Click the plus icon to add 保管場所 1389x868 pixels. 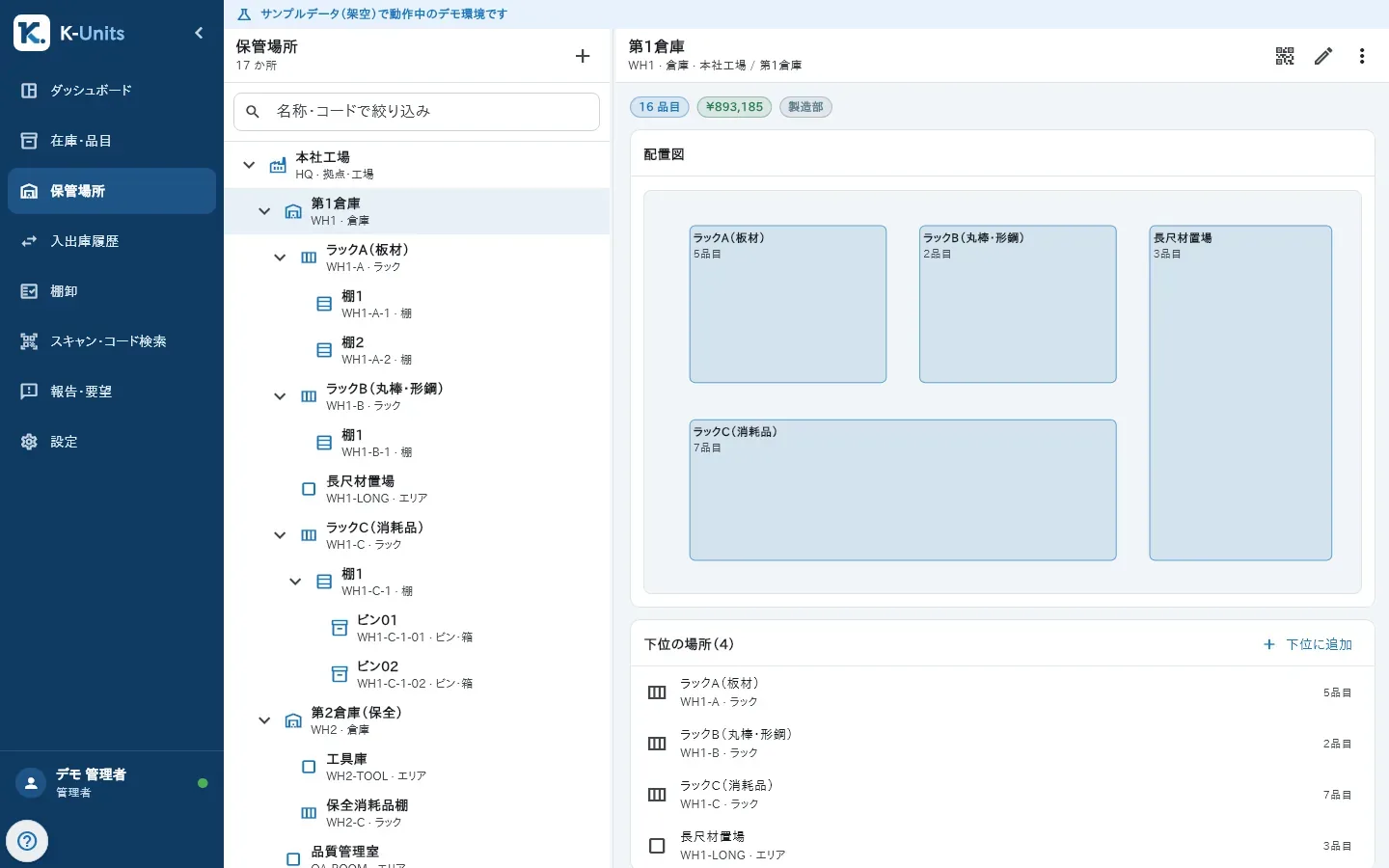583,56
